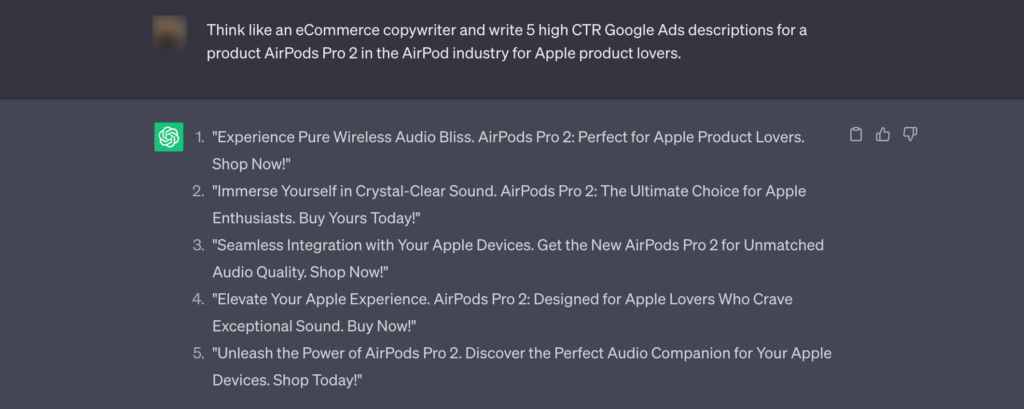Copy the response with the clipboard icon
Viewport: 1024px width, 409px height.
pos(856,135)
